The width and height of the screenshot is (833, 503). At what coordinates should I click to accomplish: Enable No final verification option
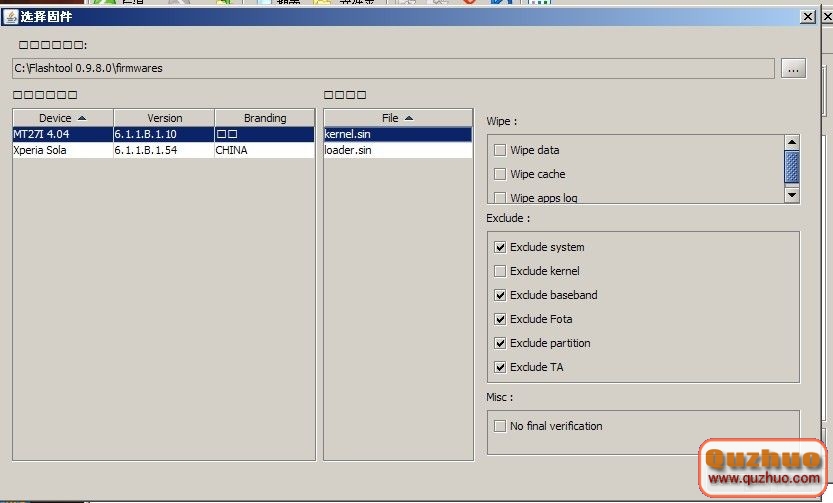(x=500, y=426)
